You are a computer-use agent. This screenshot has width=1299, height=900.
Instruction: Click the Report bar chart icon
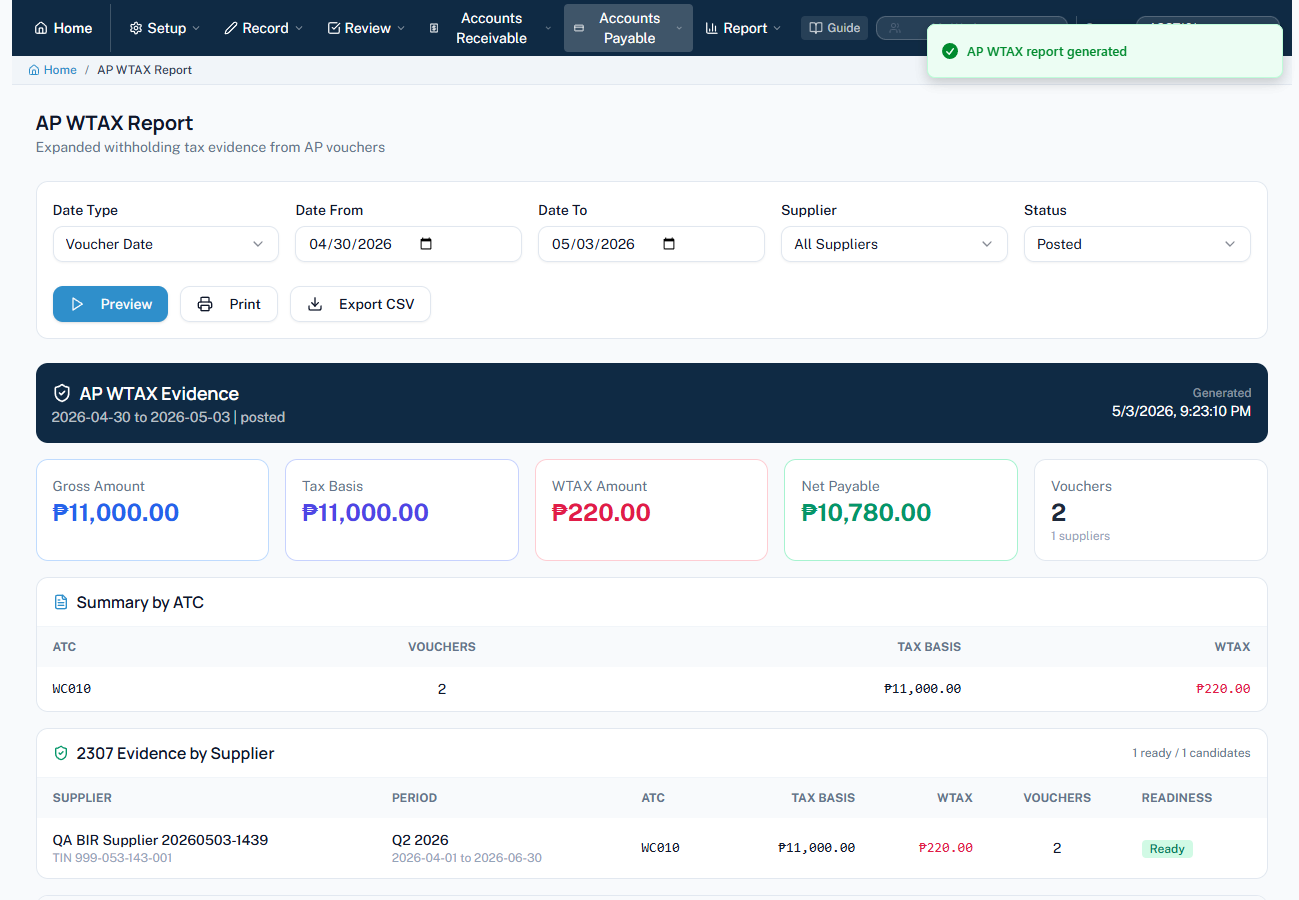[x=712, y=28]
